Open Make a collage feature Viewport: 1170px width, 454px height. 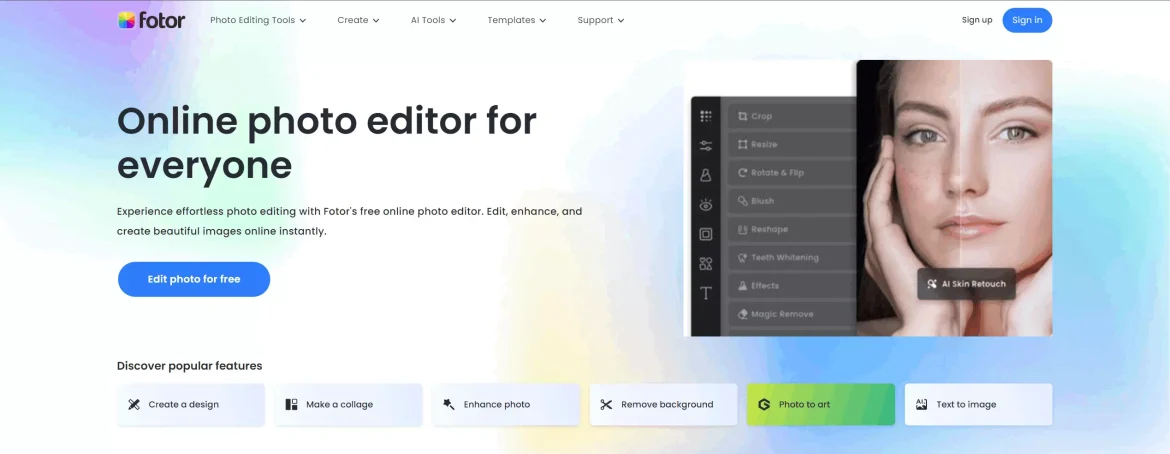(x=348, y=405)
